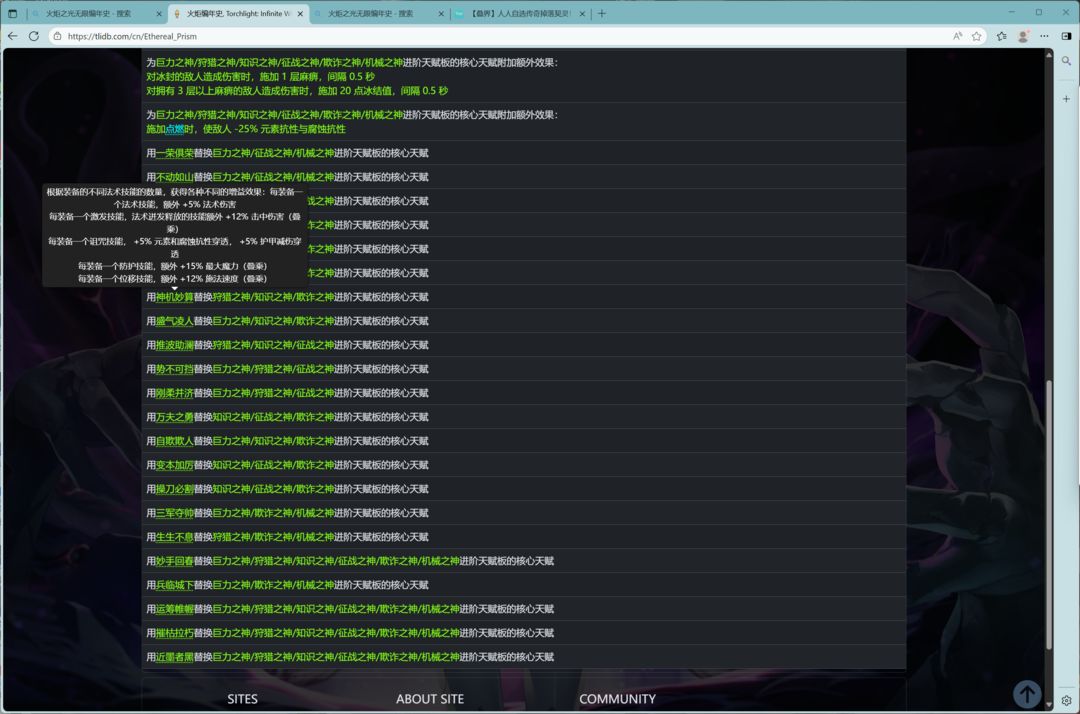Open the sidebar search magnifier icon
The image size is (1080, 714).
(x=1067, y=61)
